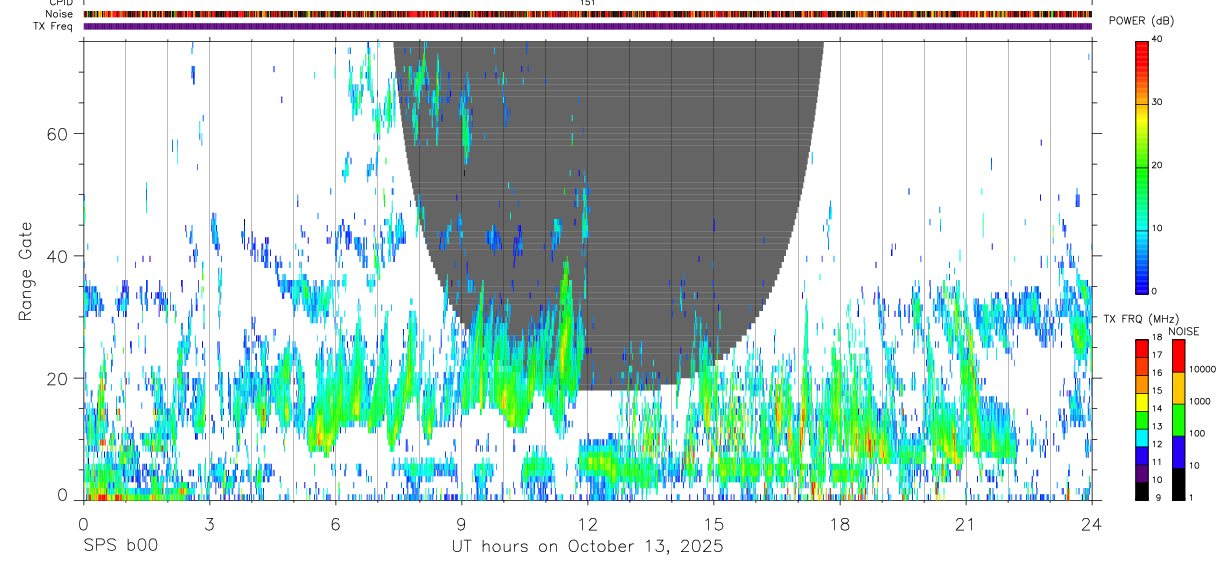The image size is (1228, 567).
Task: Click the 40 tick on POWER scale
Action: pyautogui.click(x=1158, y=40)
